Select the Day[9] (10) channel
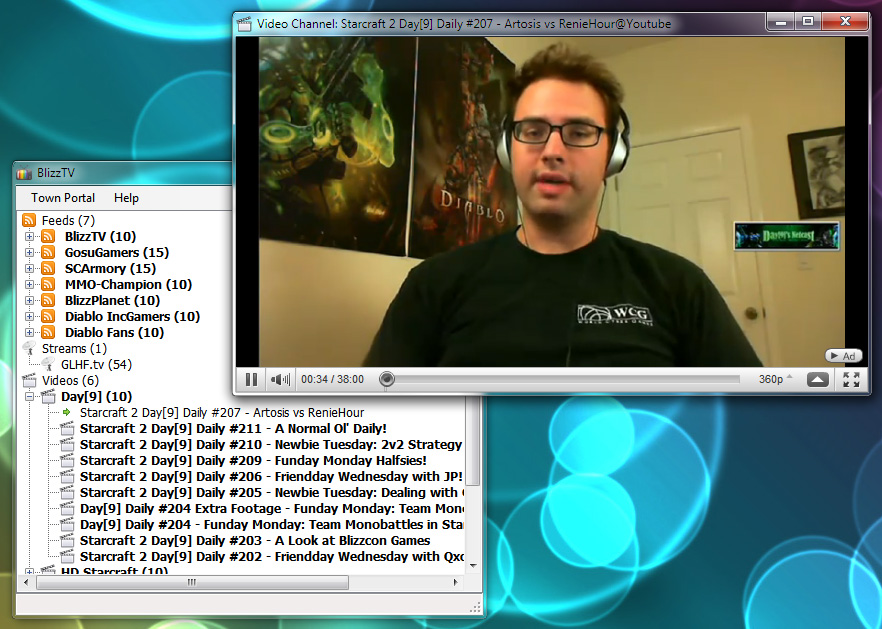The image size is (882, 629). pos(97,397)
